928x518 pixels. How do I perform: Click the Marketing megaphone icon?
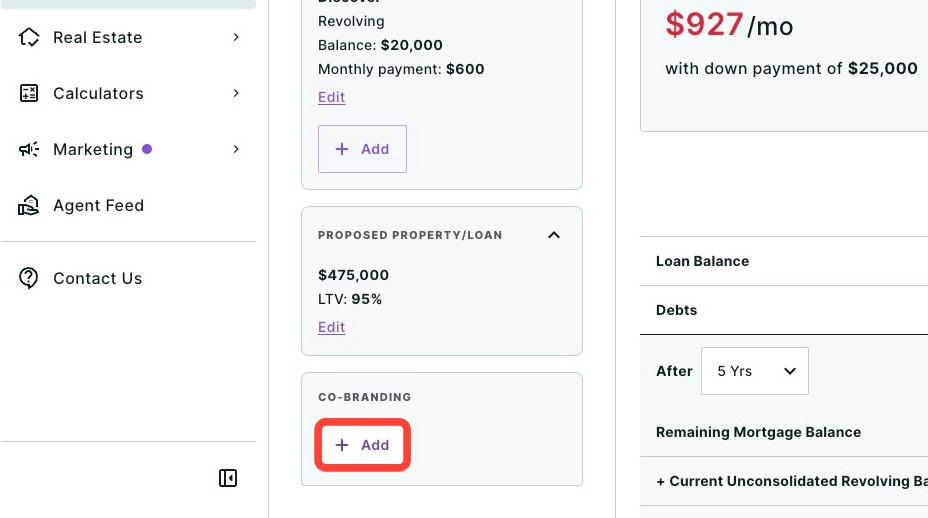(x=28, y=149)
